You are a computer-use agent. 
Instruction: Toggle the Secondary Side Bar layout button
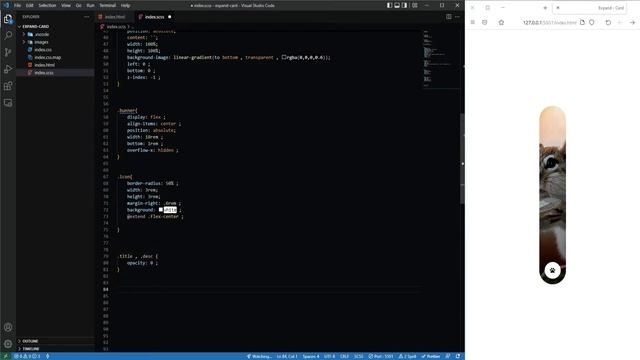404,5
